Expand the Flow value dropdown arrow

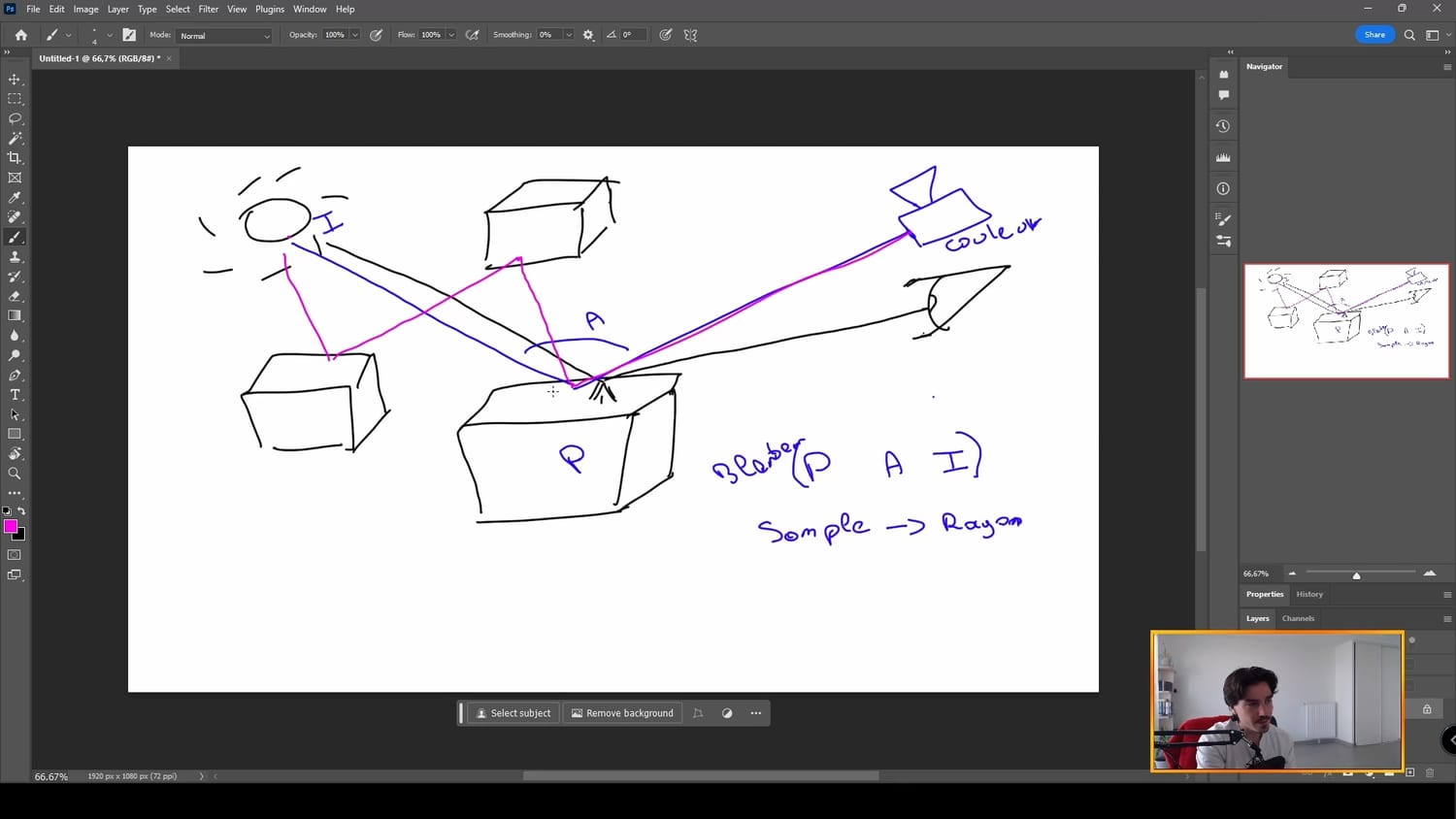coord(450,35)
